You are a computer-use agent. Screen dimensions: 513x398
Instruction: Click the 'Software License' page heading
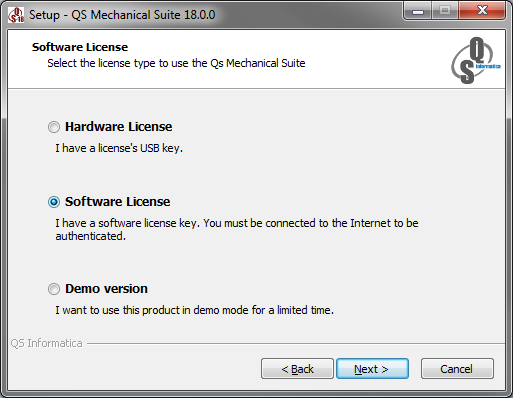(80, 47)
